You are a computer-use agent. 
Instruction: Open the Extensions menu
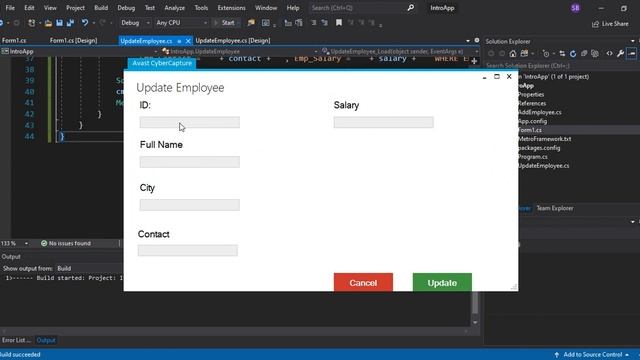[231, 8]
